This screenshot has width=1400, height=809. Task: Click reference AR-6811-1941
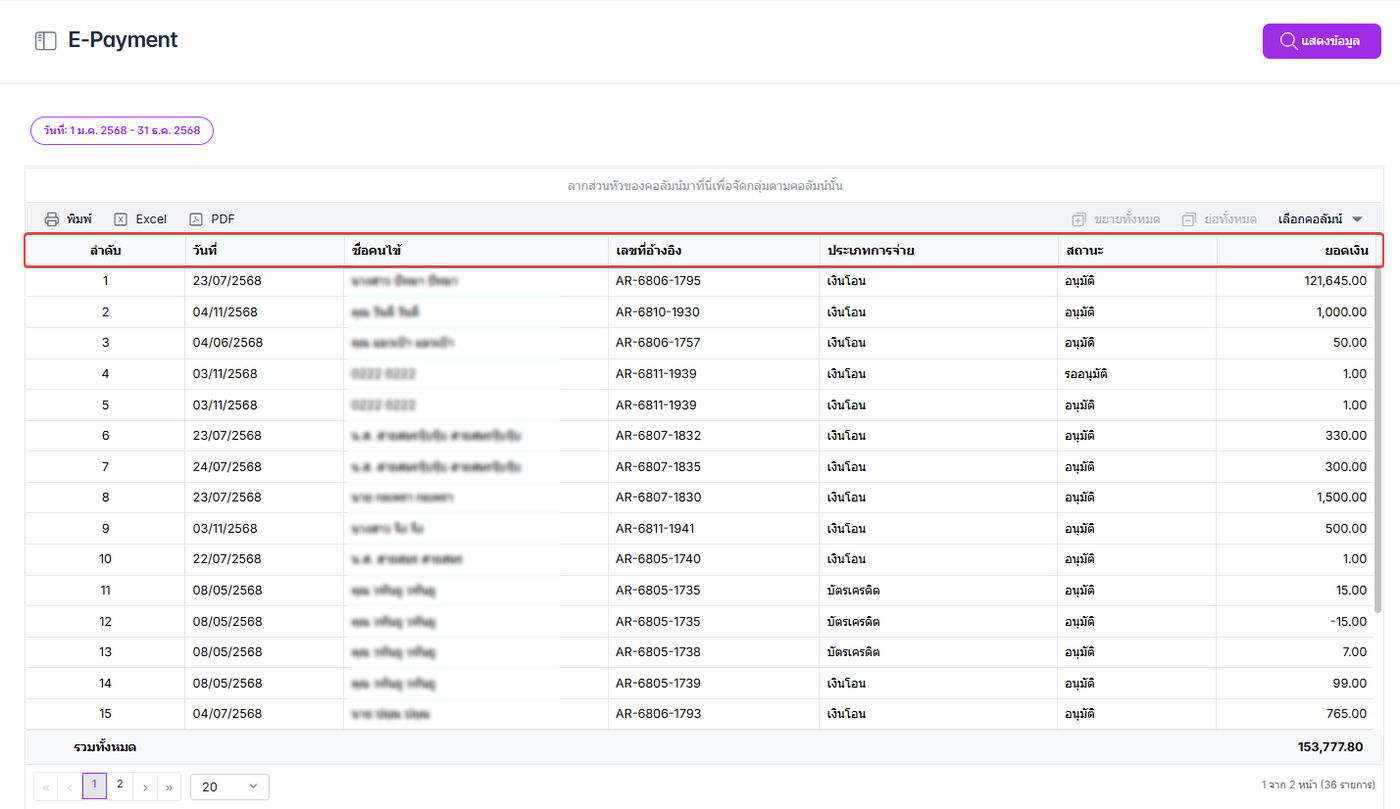pyautogui.click(x=656, y=528)
